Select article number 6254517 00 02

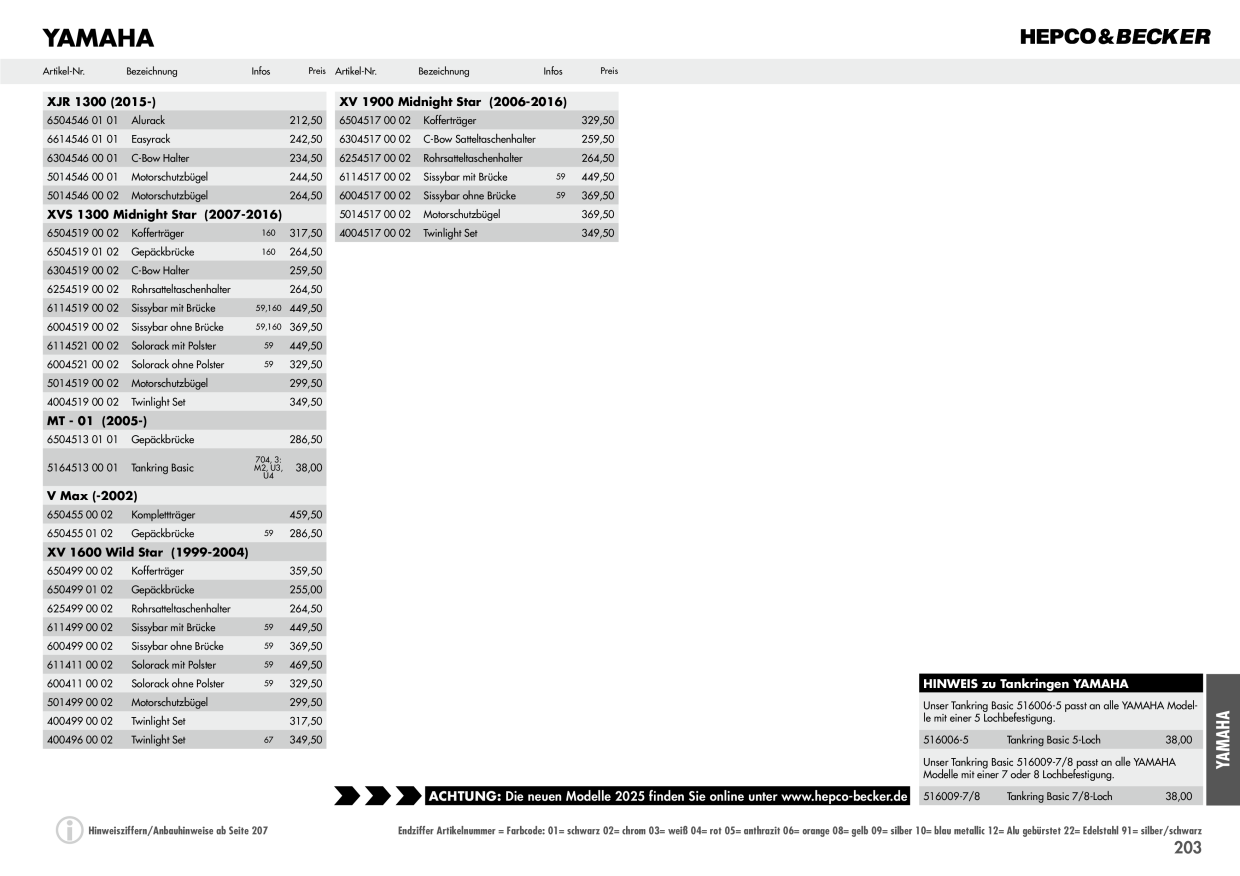pyautogui.click(x=375, y=158)
